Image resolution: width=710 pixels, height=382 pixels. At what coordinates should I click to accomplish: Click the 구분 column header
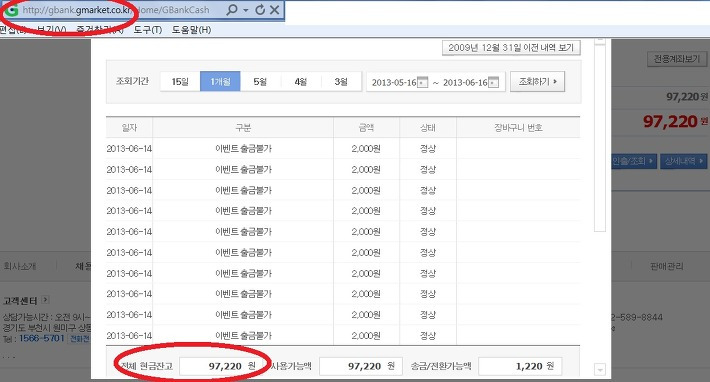[243, 128]
